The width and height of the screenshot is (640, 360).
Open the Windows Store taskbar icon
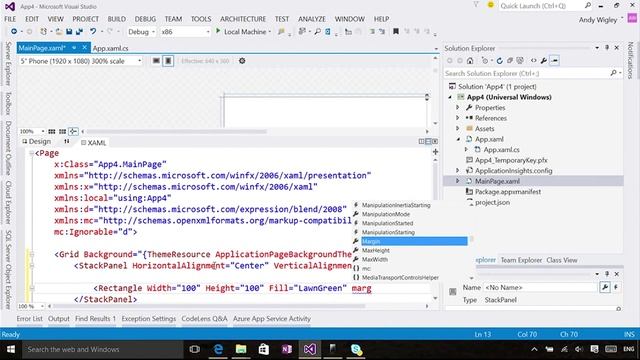[264, 349]
